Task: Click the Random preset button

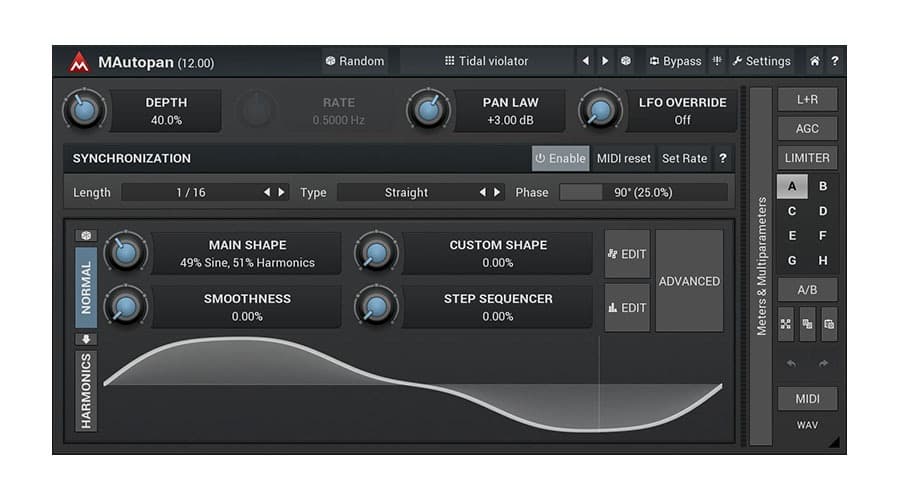Action: pos(355,61)
